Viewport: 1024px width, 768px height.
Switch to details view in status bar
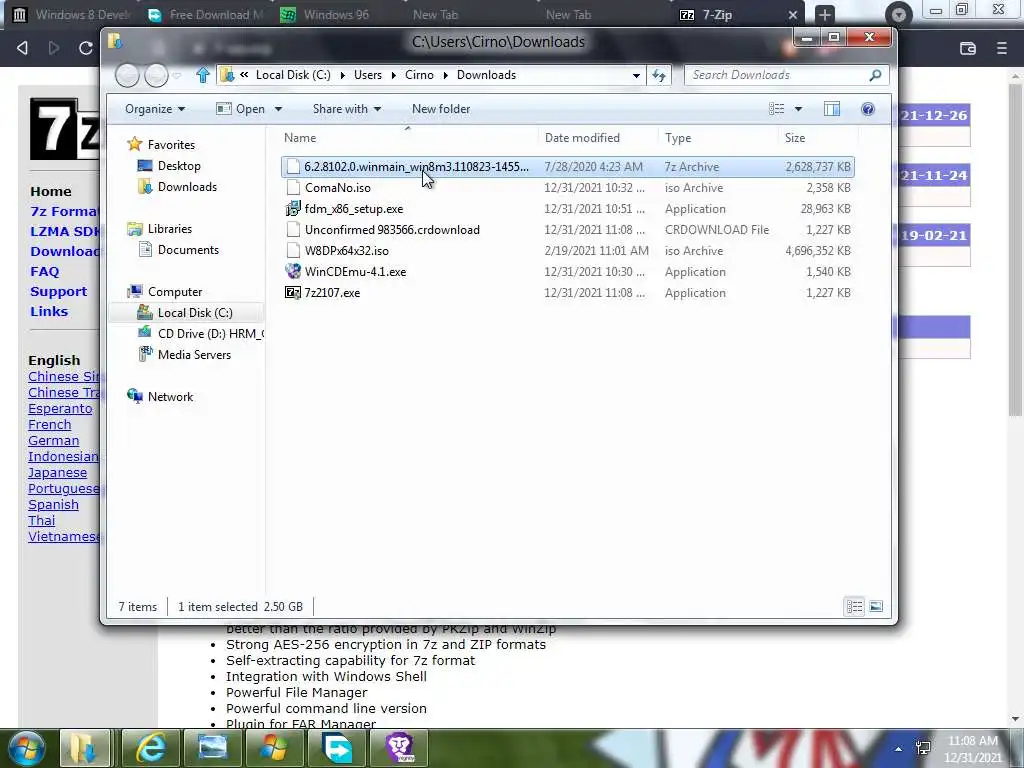pos(854,607)
